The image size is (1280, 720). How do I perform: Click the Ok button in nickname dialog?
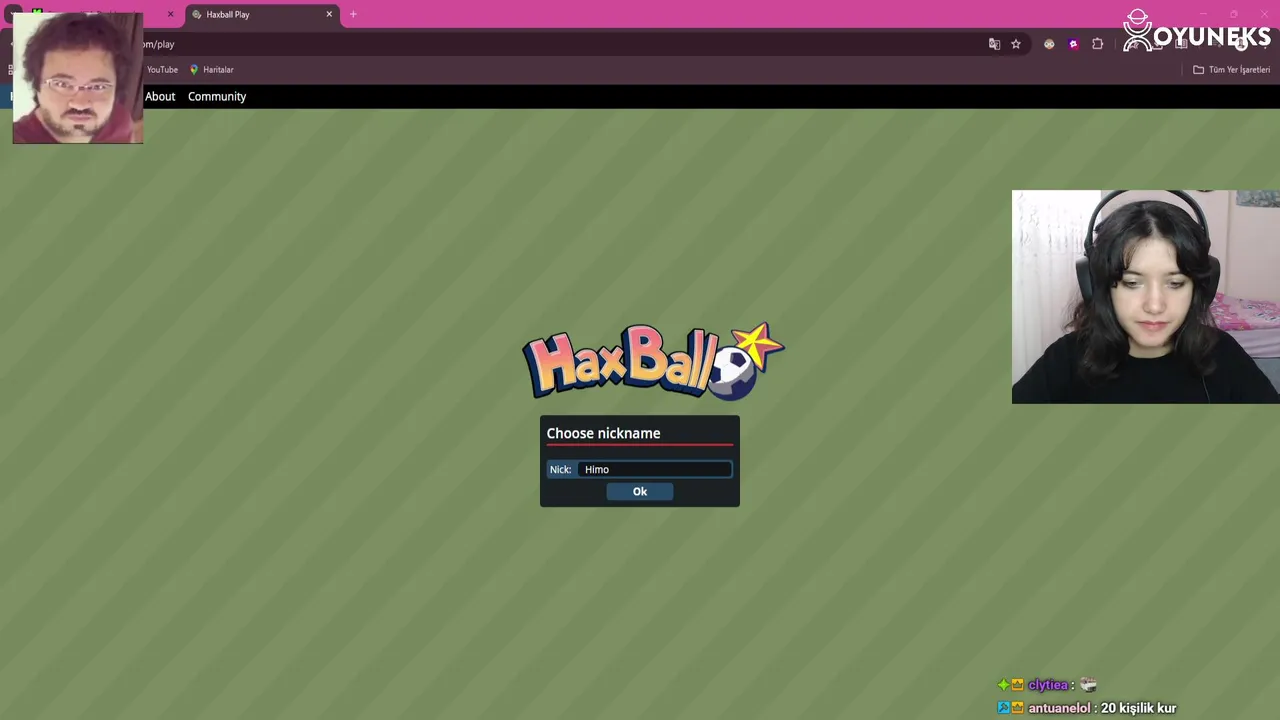640,491
